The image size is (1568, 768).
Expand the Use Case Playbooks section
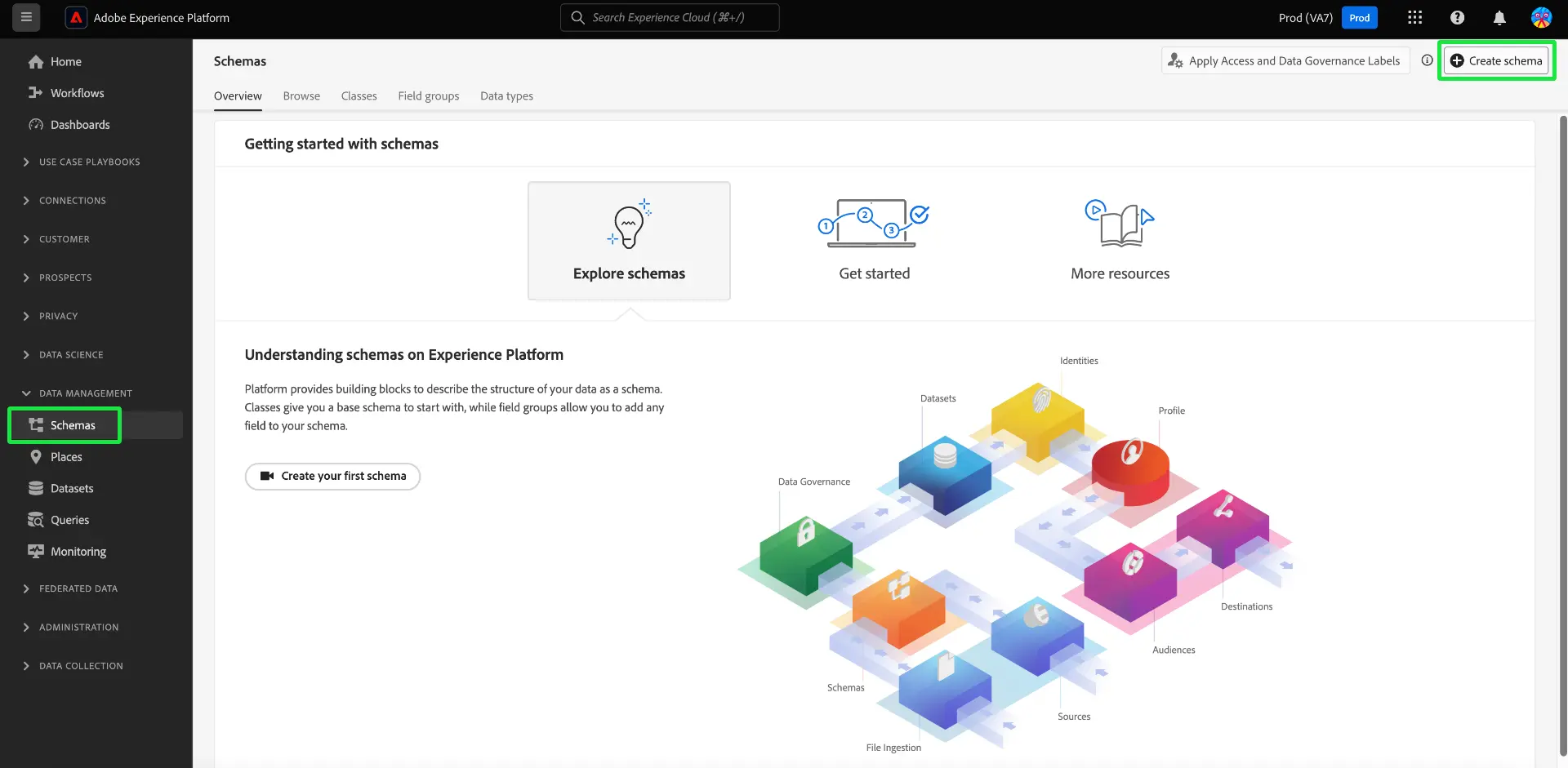pyautogui.click(x=82, y=162)
